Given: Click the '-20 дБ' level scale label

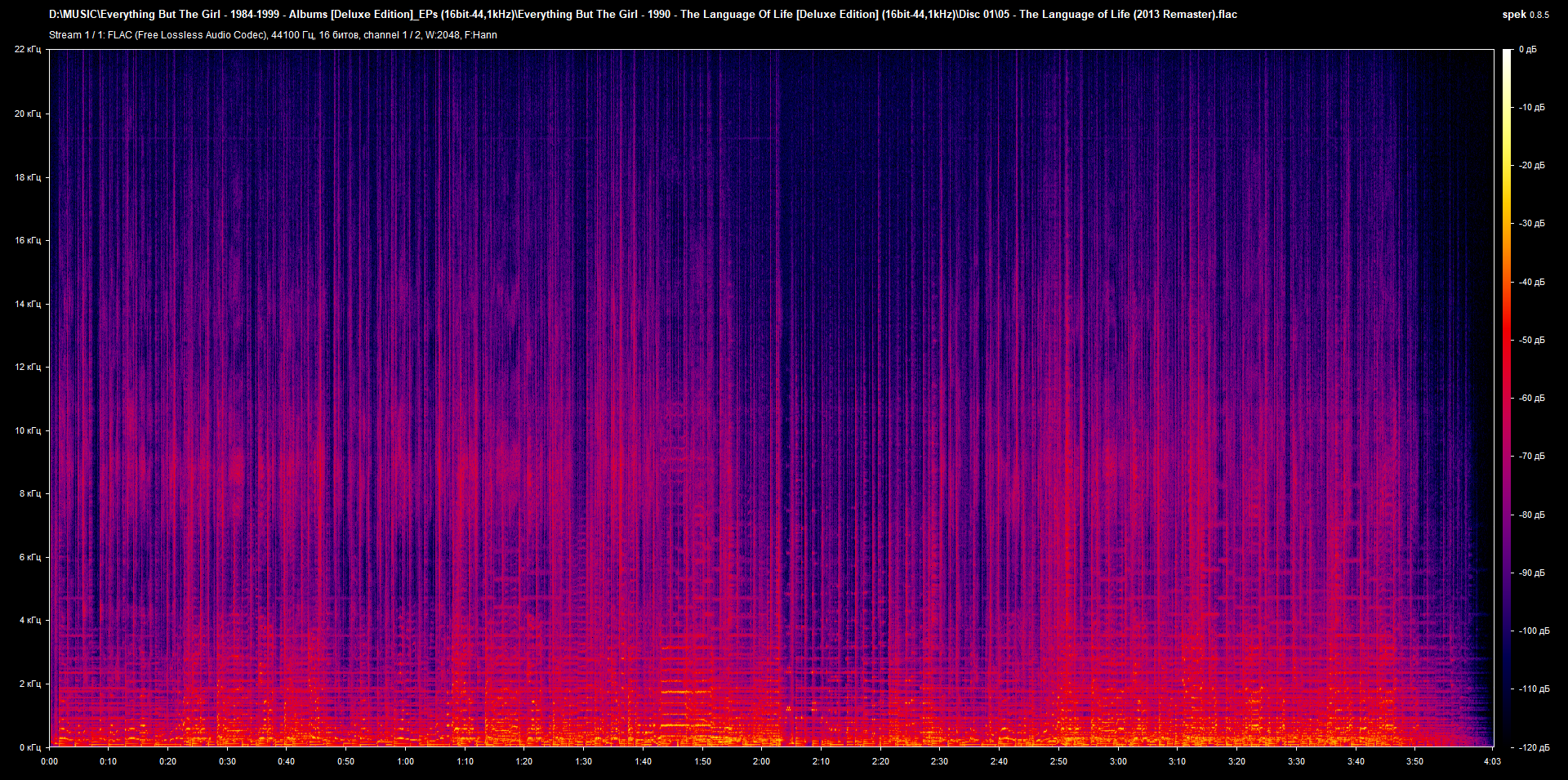Looking at the screenshot, I should point(1531,165).
